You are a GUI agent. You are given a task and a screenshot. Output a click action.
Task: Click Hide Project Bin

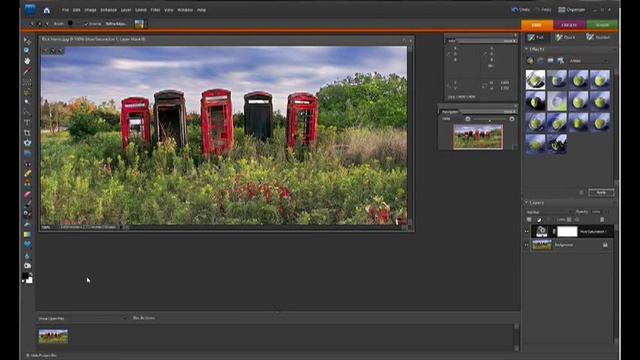pos(41,356)
